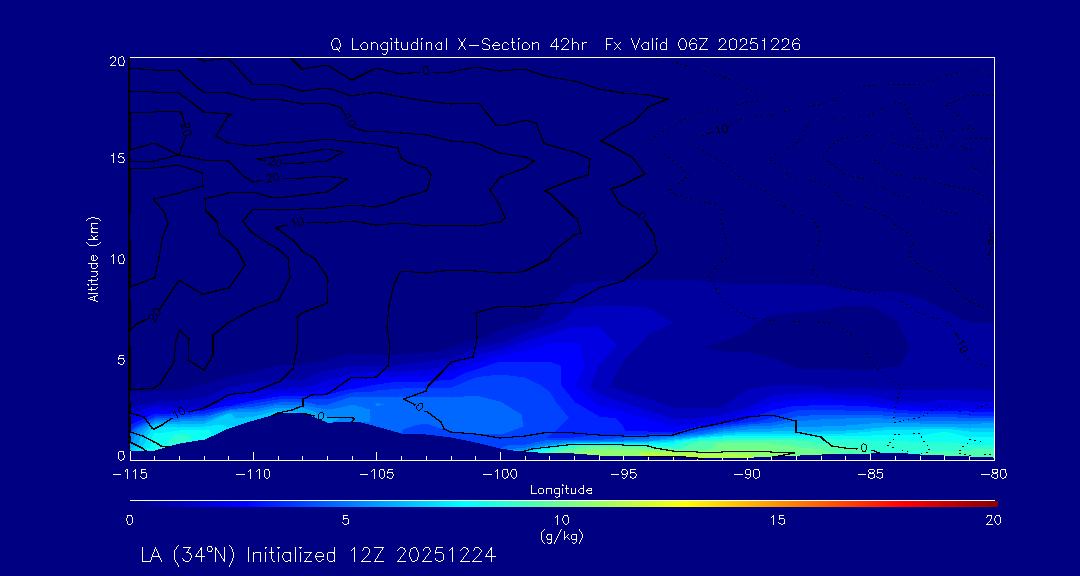Click the altitude axis tick label "20"
Screen dimensions: 1080x576
[117, 61]
